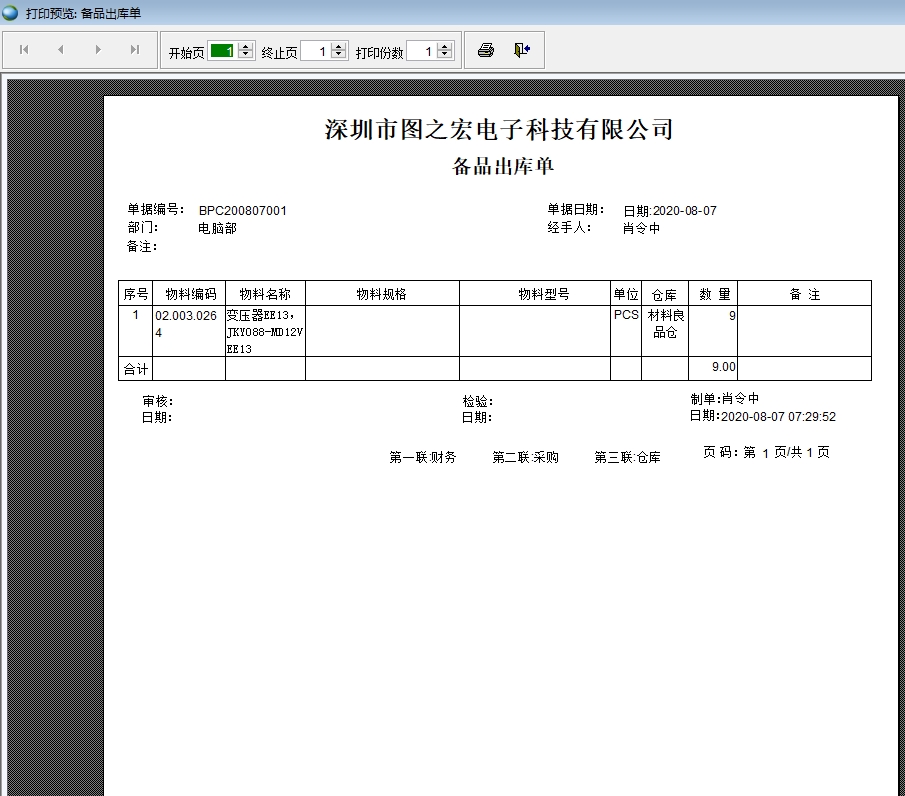This screenshot has height=796, width=905.
Task: Click the 合计 total row in the table
Action: coord(135,367)
